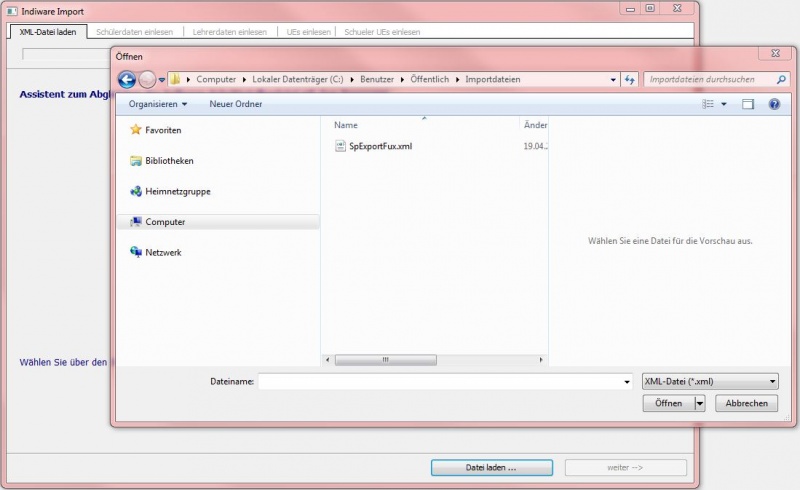Create a folder with Neuer Ordner
The height and width of the screenshot is (490, 800).
pos(236,104)
